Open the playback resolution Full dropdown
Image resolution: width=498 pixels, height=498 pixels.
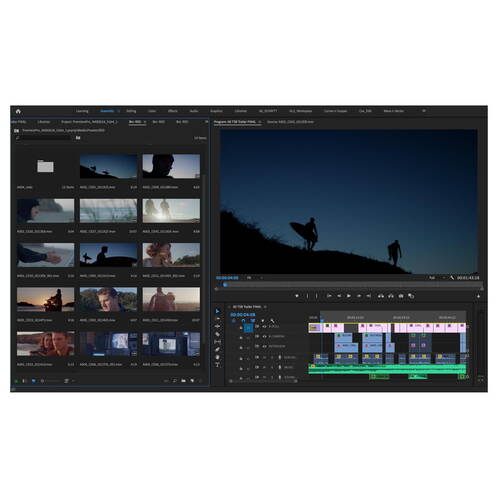coord(437,278)
